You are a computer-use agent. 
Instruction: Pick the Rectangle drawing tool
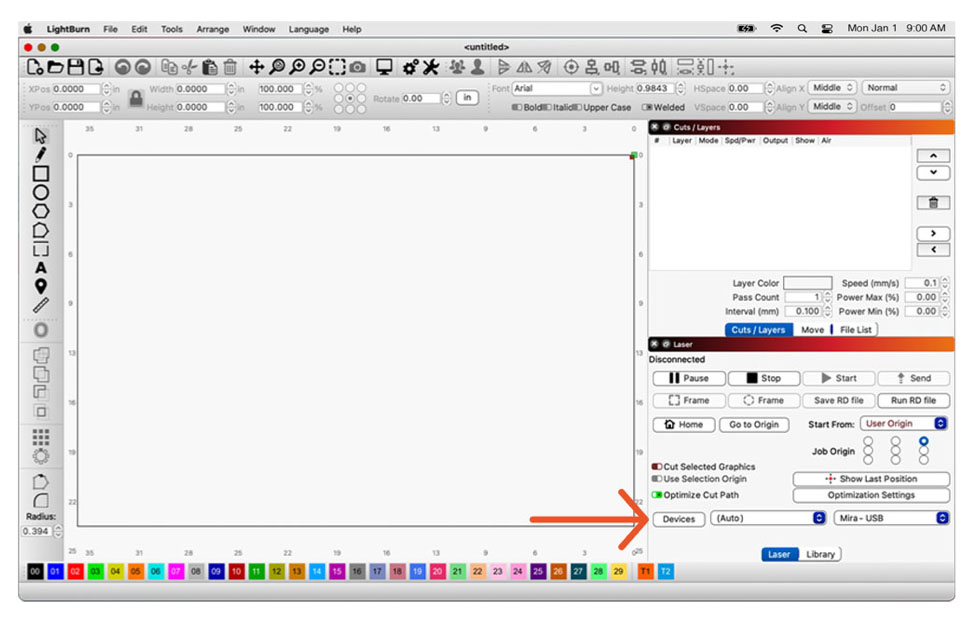click(40, 174)
